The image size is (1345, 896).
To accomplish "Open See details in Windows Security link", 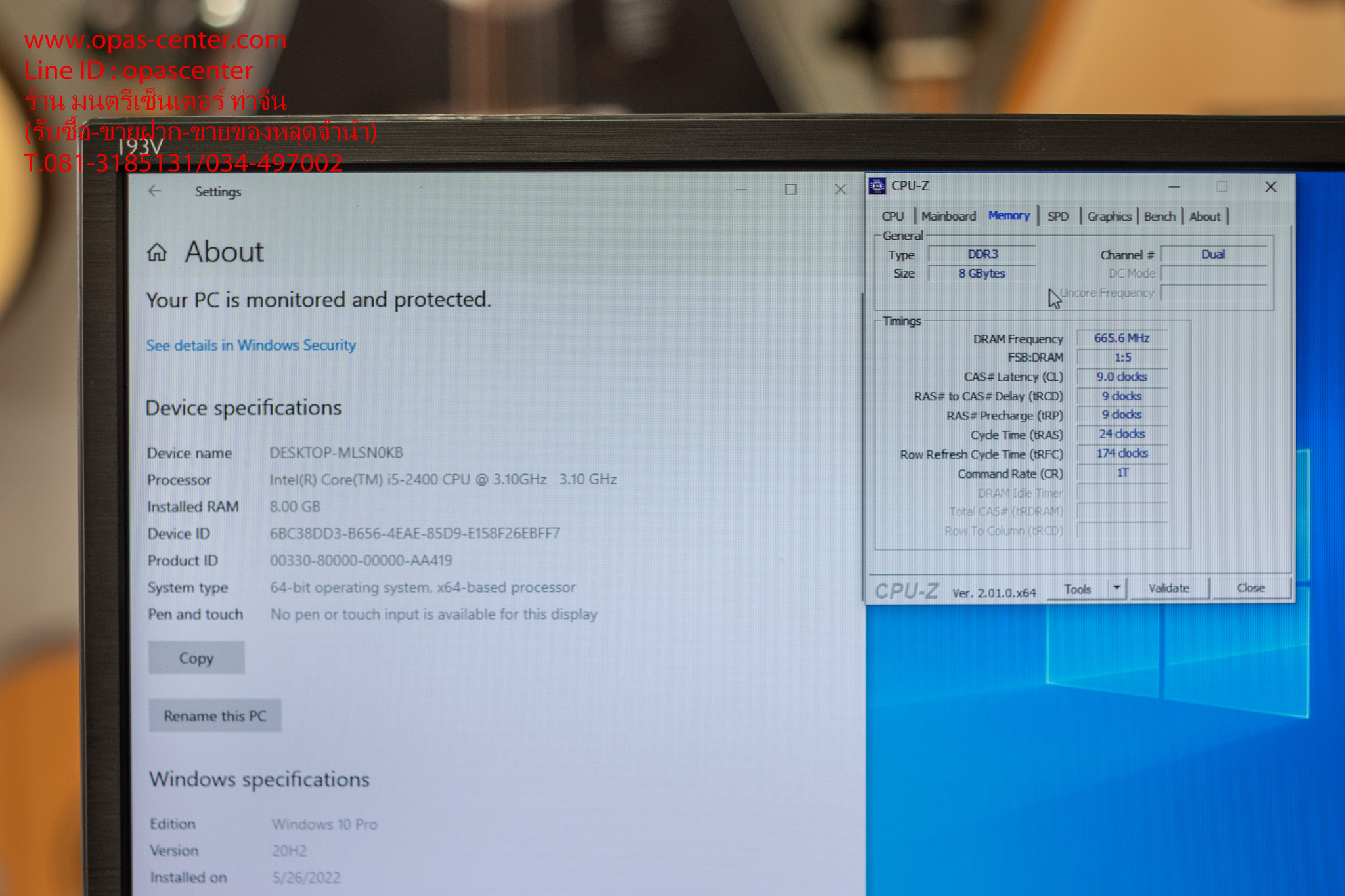I will [x=251, y=345].
